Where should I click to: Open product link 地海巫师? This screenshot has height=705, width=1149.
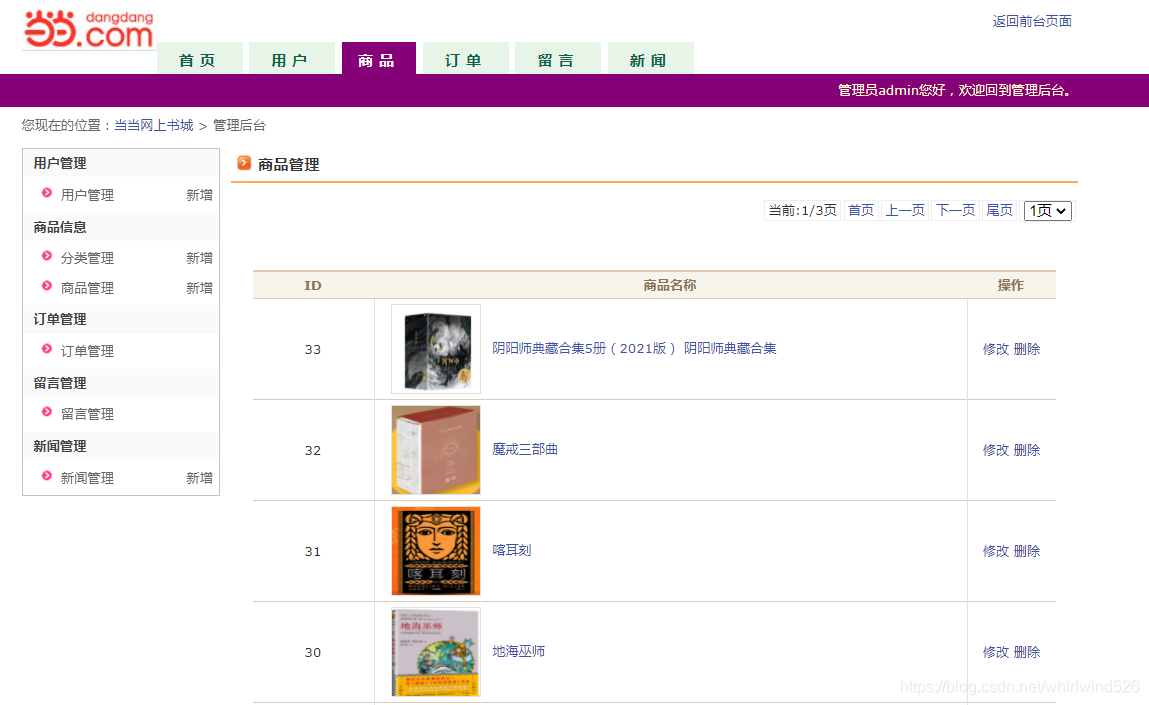tap(518, 652)
